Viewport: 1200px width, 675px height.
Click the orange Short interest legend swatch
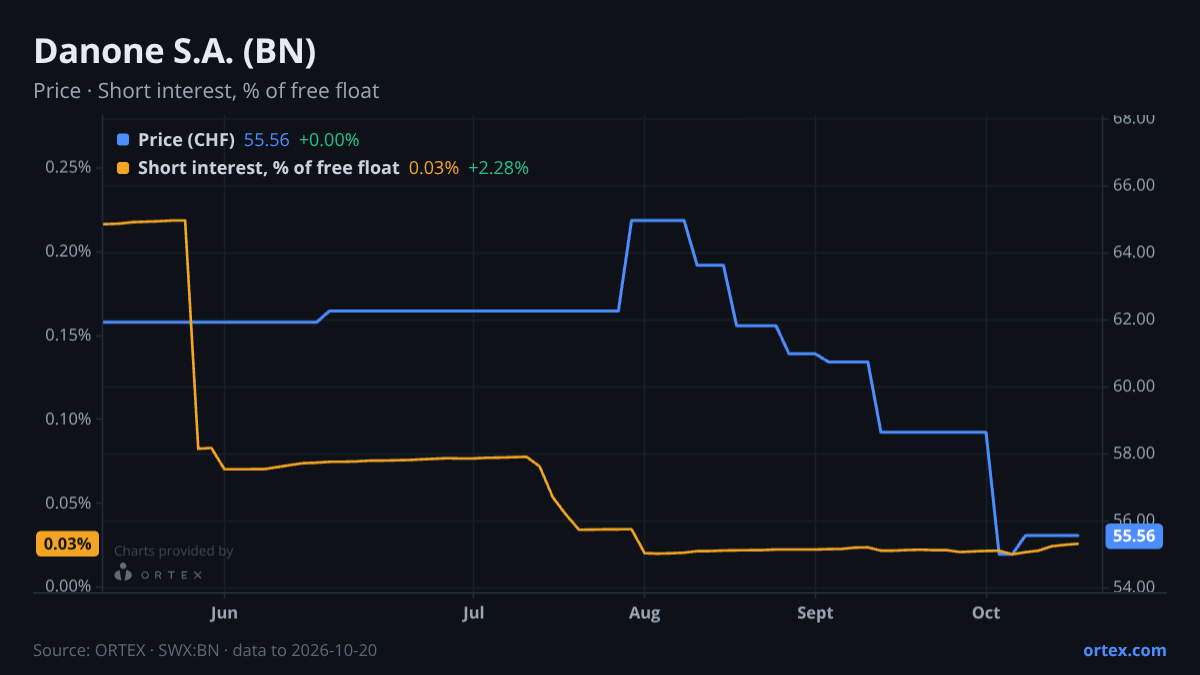[x=123, y=168]
